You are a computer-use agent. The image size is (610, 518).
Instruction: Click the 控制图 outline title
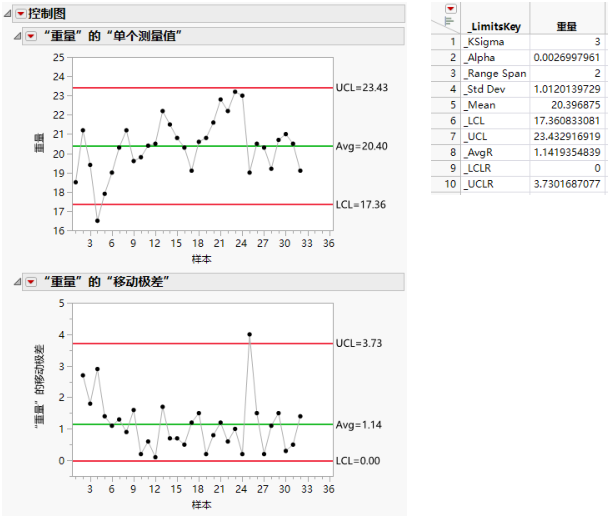(47, 14)
